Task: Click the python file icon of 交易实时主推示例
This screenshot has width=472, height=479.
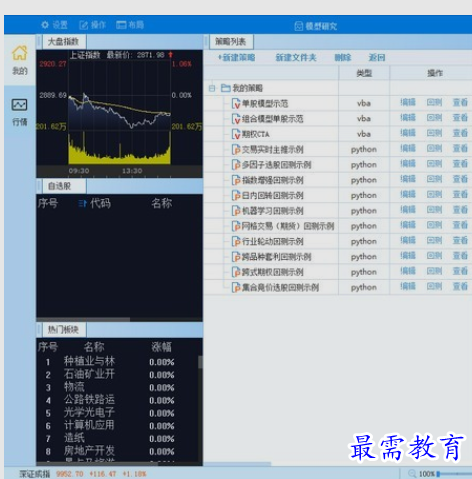Action: [236, 150]
